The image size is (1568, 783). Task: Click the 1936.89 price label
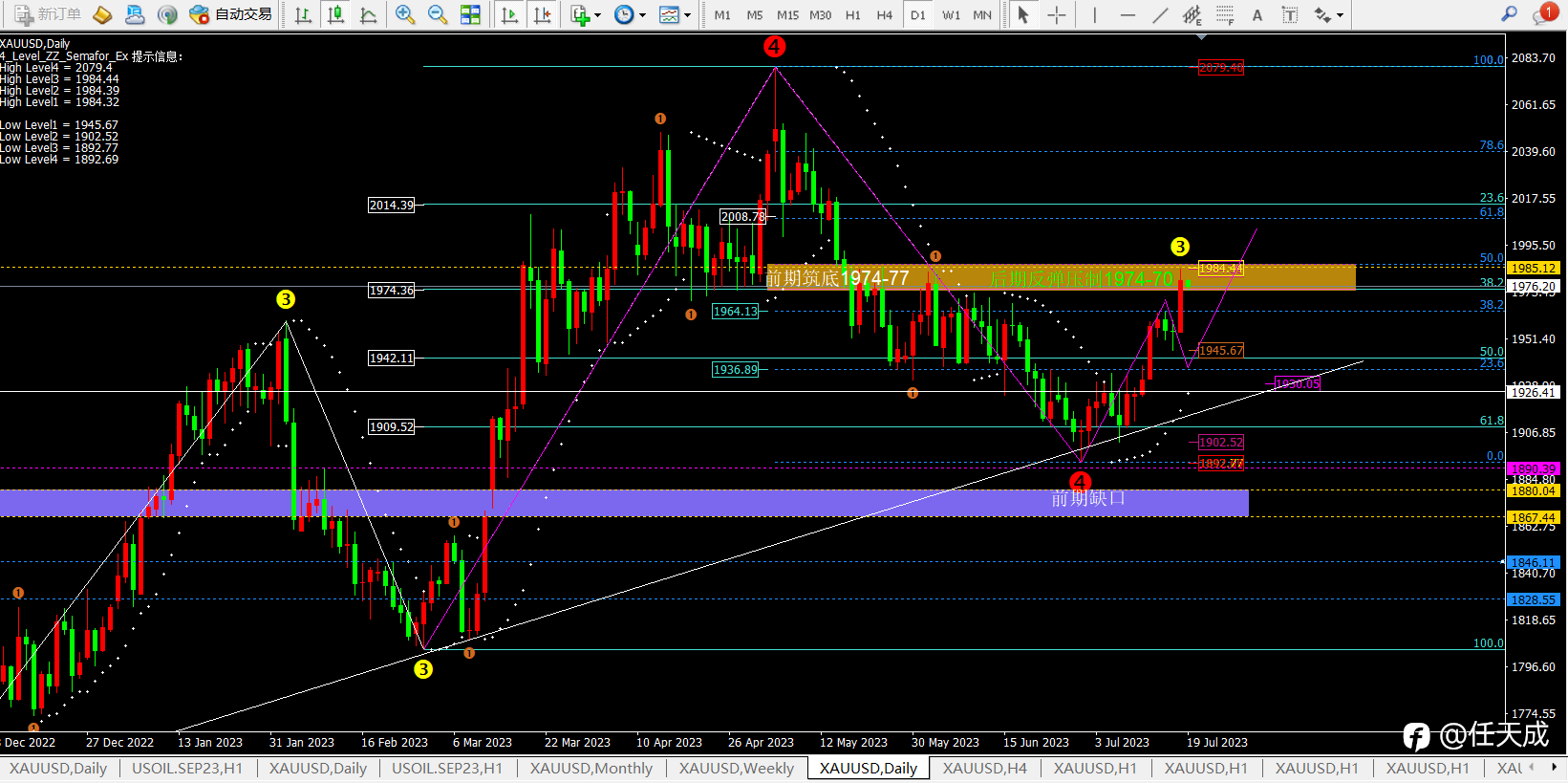(736, 369)
